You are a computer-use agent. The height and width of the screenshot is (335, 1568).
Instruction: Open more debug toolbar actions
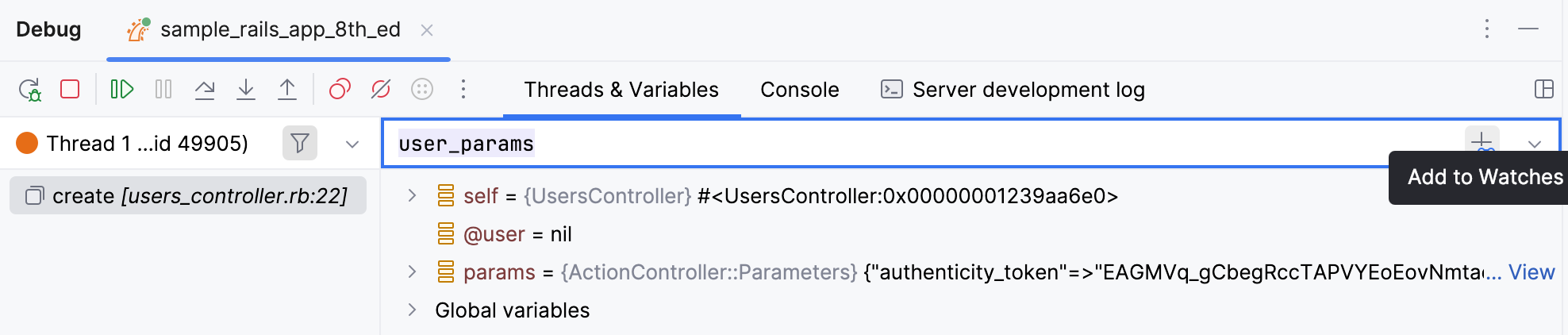click(463, 89)
